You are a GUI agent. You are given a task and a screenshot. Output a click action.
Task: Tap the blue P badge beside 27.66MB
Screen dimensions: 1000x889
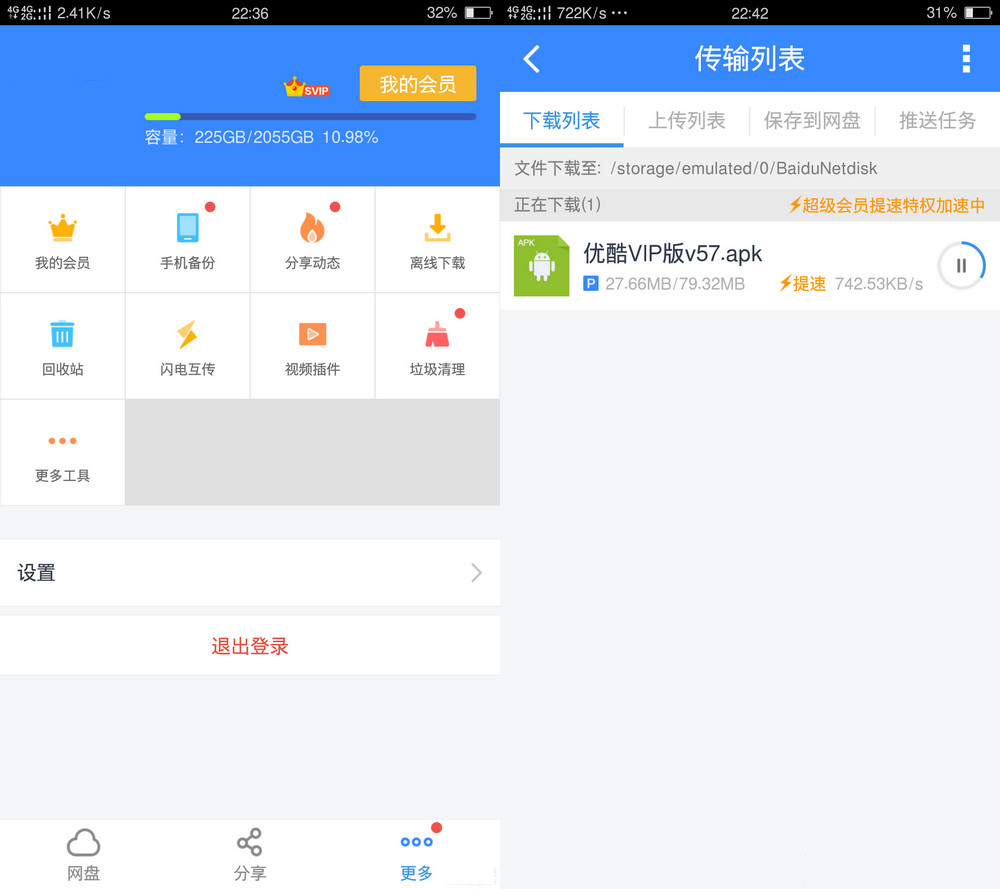pyautogui.click(x=591, y=284)
